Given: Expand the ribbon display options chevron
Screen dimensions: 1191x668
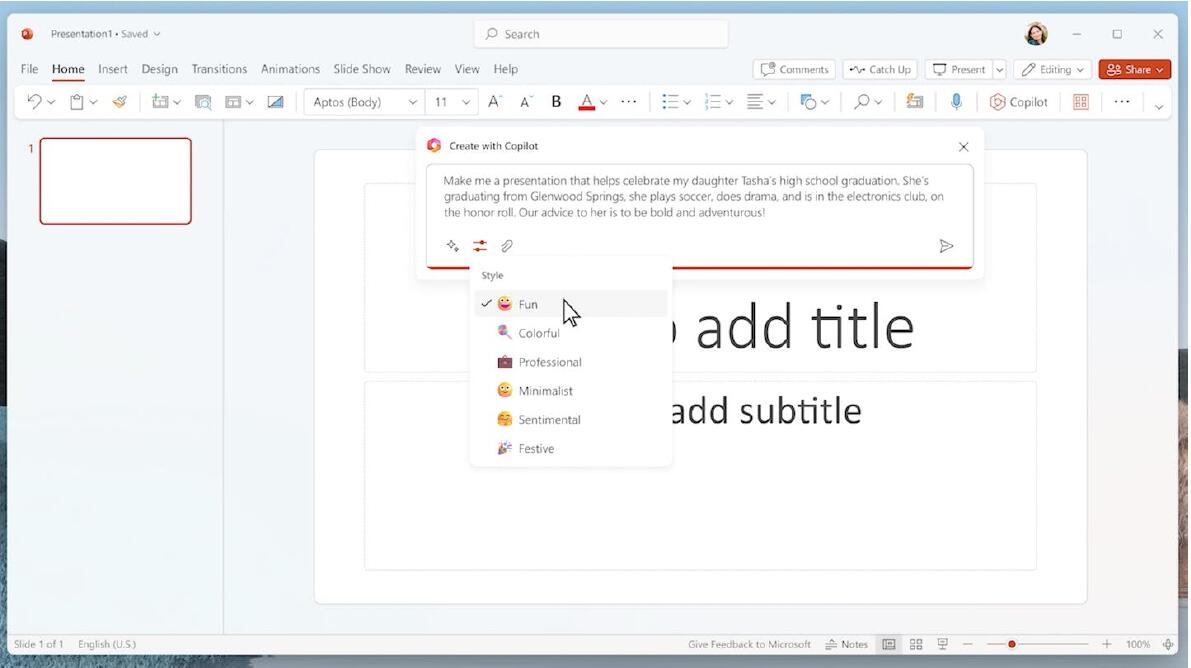Looking at the screenshot, I should (x=1159, y=106).
